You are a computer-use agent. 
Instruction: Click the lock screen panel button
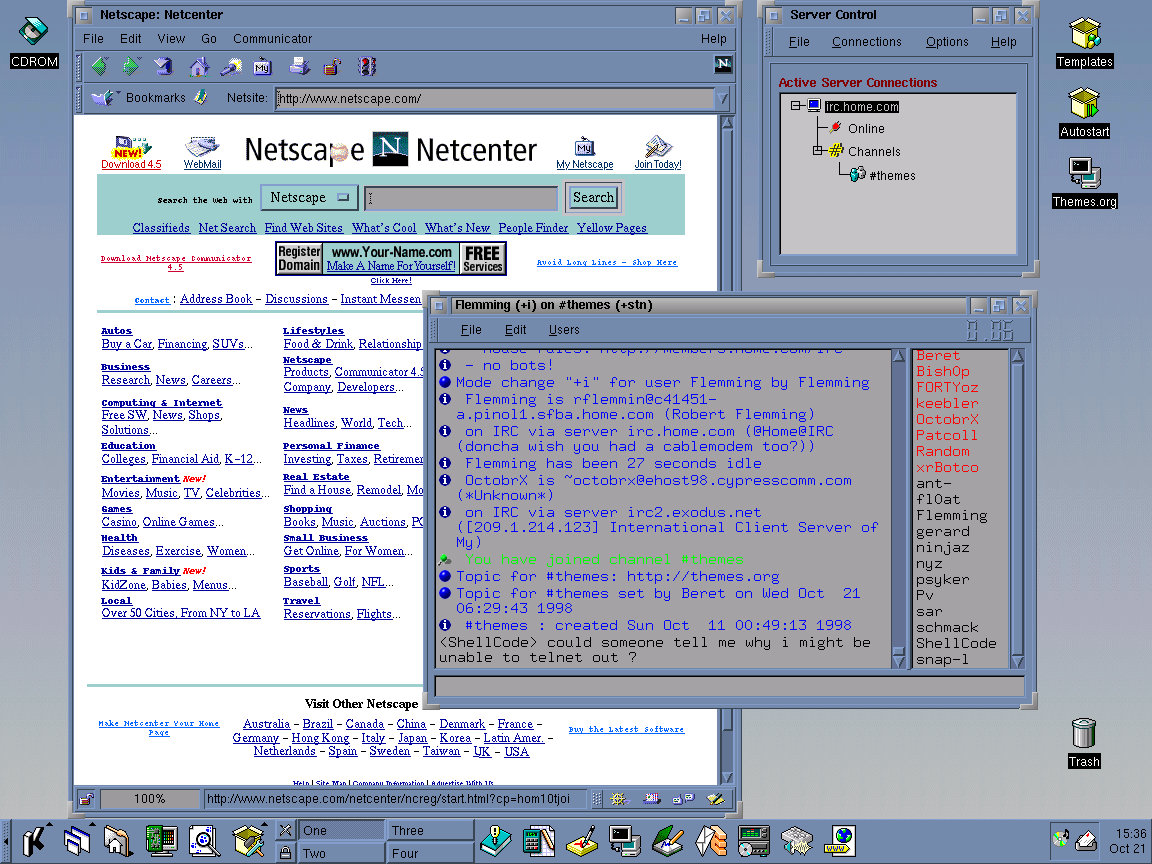pos(285,852)
